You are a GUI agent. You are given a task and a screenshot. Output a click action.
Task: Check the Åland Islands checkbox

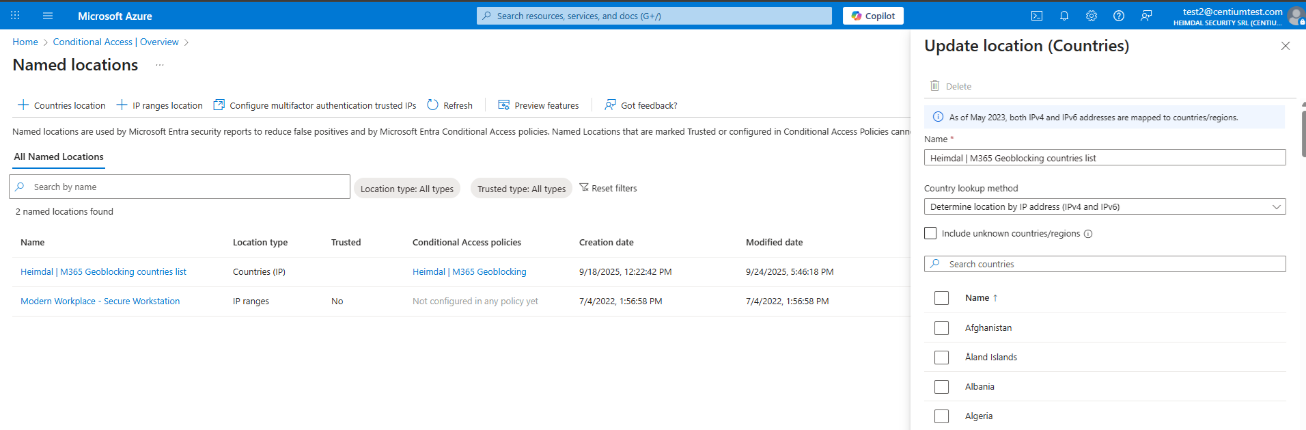(x=941, y=357)
